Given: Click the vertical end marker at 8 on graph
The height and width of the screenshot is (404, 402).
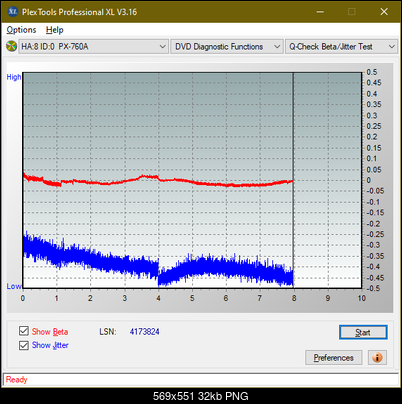Looking at the screenshot, I should (293, 180).
